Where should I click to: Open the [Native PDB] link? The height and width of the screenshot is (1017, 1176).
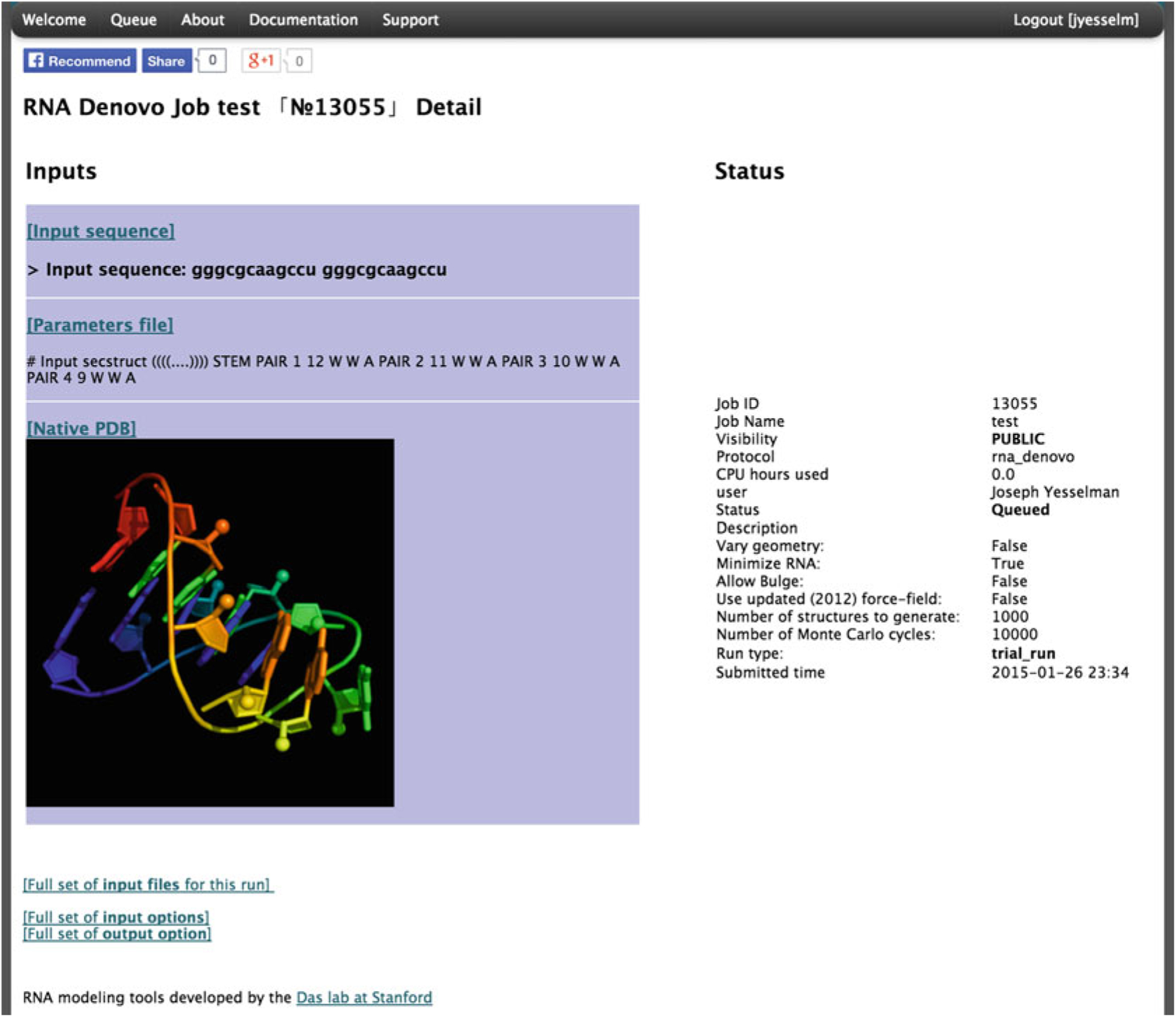tap(81, 428)
